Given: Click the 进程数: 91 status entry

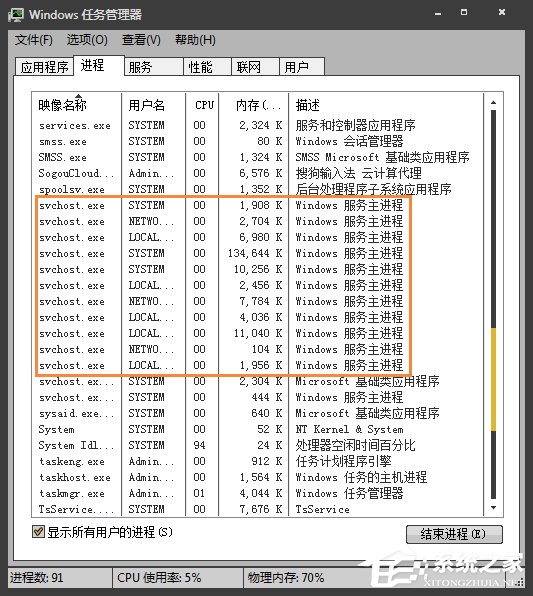Looking at the screenshot, I should pyautogui.click(x=36, y=578).
